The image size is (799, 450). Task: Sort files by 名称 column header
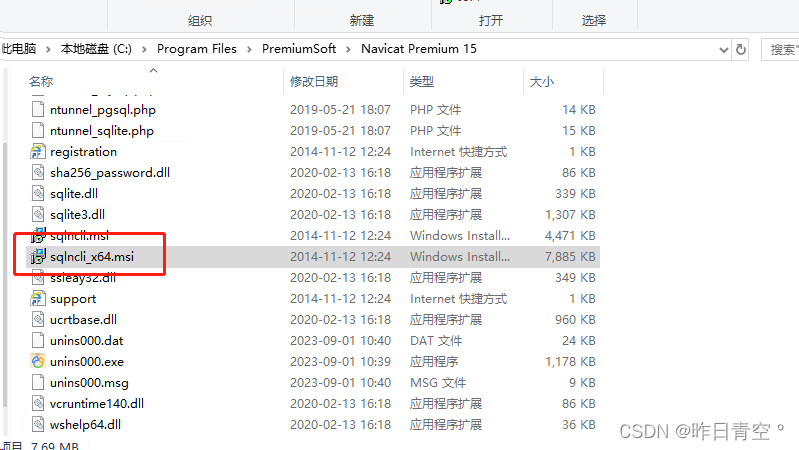pyautogui.click(x=41, y=82)
